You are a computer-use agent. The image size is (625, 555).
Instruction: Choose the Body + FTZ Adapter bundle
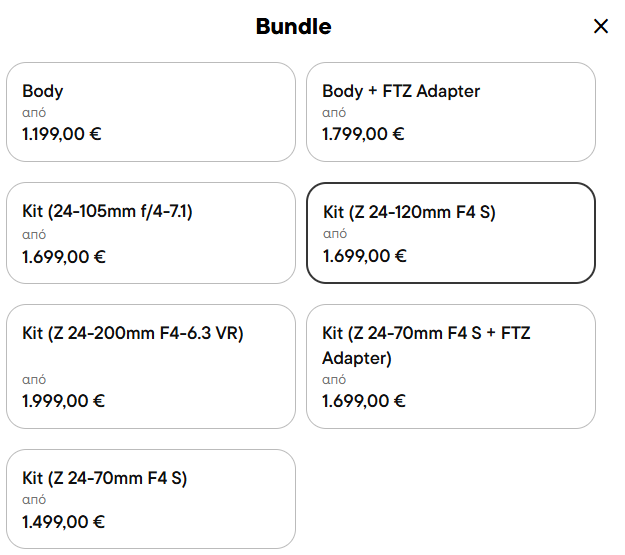click(450, 111)
